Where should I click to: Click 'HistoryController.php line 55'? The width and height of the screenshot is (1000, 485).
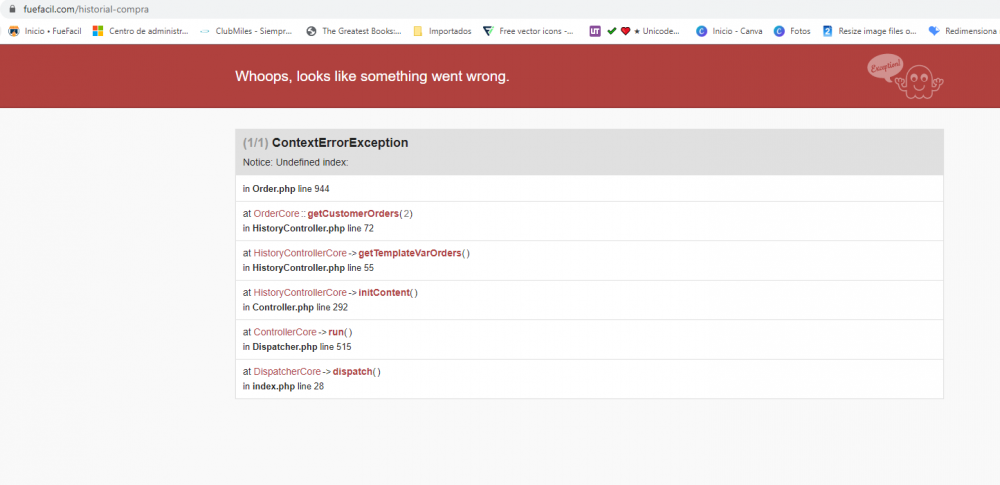(x=313, y=267)
